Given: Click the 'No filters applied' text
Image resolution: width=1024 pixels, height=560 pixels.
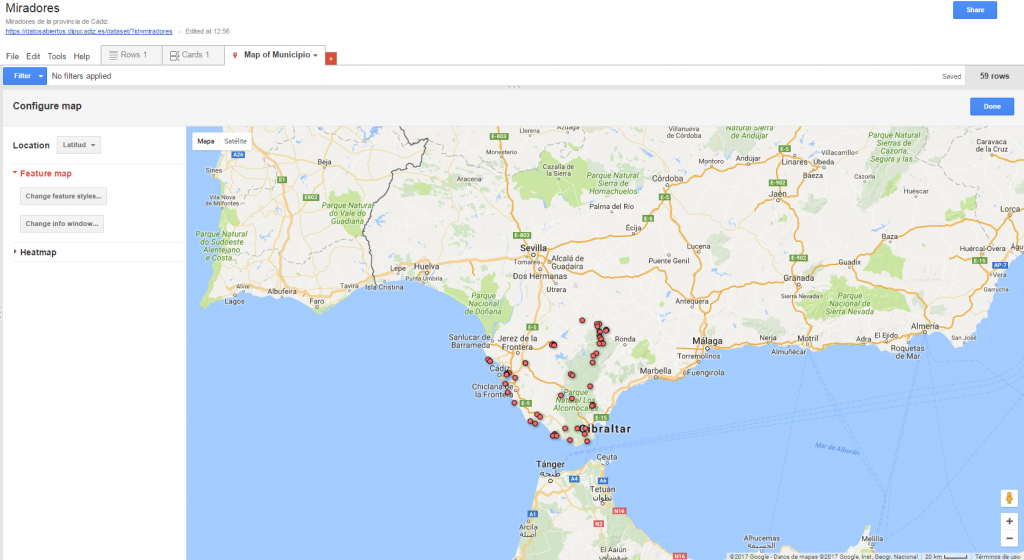Looking at the screenshot, I should [82, 76].
